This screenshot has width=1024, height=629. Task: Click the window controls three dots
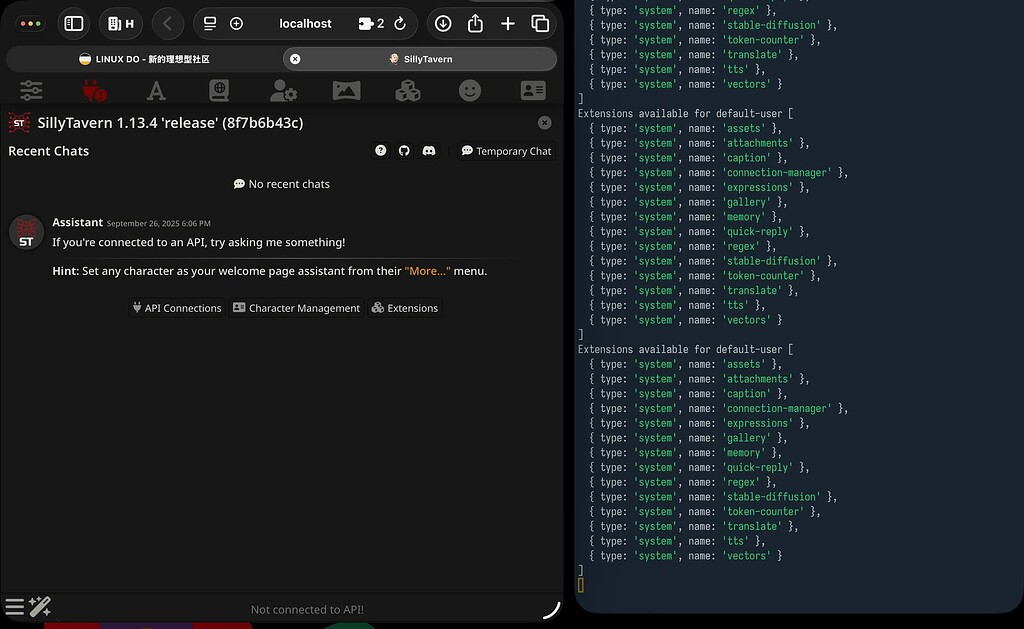[x=31, y=24]
